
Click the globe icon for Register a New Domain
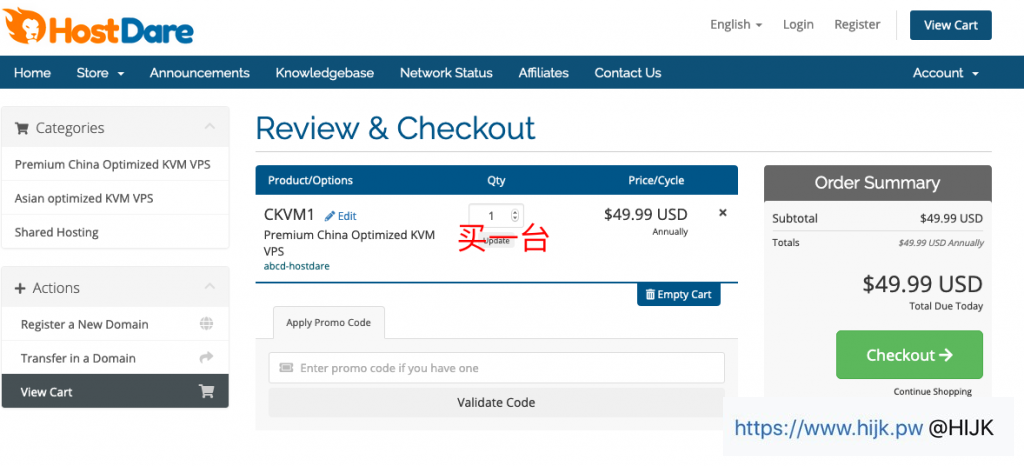point(206,324)
